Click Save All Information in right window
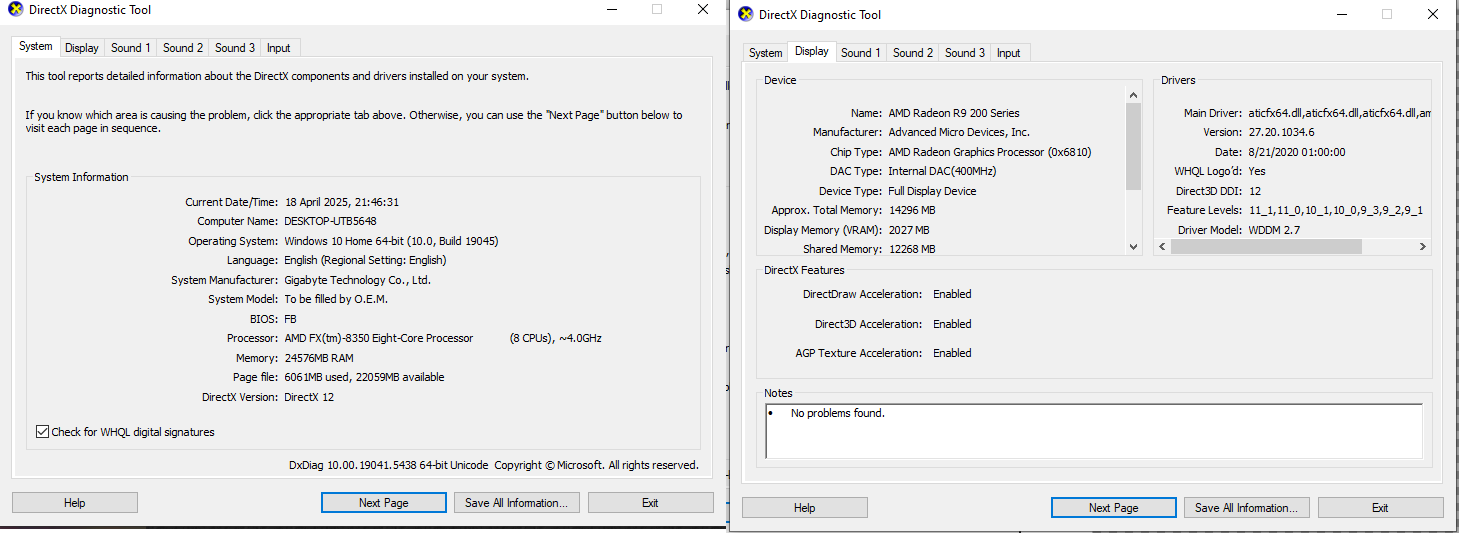The image size is (1459, 533). [1246, 508]
